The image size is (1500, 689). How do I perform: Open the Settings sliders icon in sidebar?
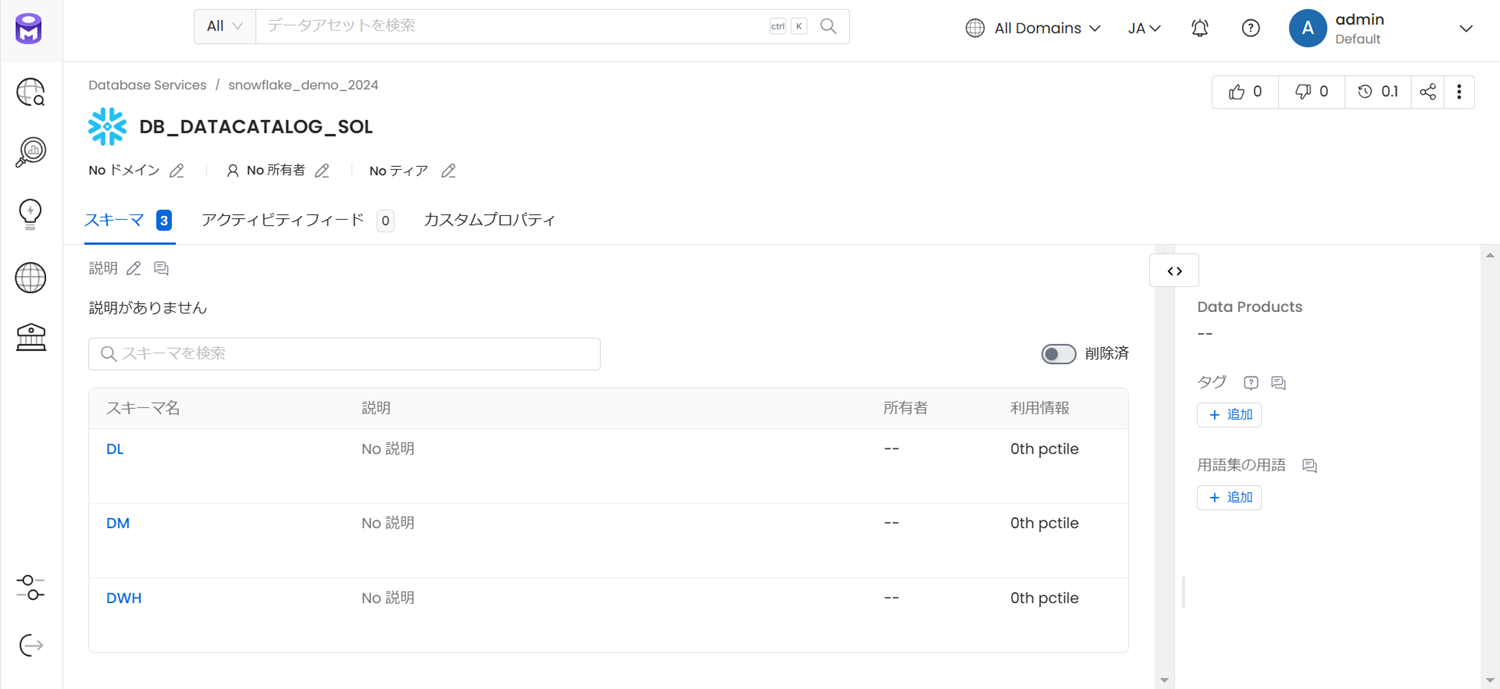click(x=31, y=587)
